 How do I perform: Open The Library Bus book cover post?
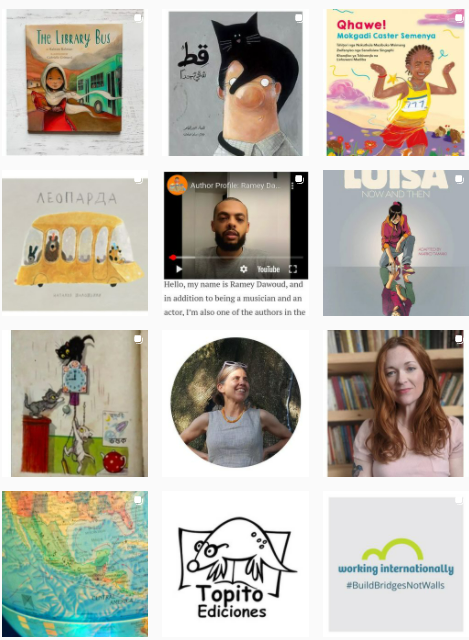tap(75, 82)
